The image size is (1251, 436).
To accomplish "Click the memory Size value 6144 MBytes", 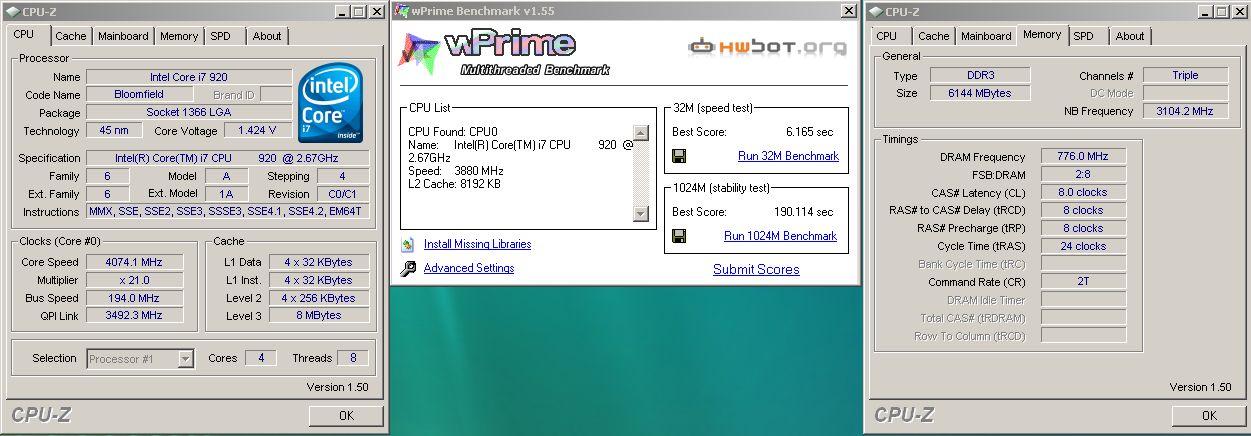I will [978, 94].
